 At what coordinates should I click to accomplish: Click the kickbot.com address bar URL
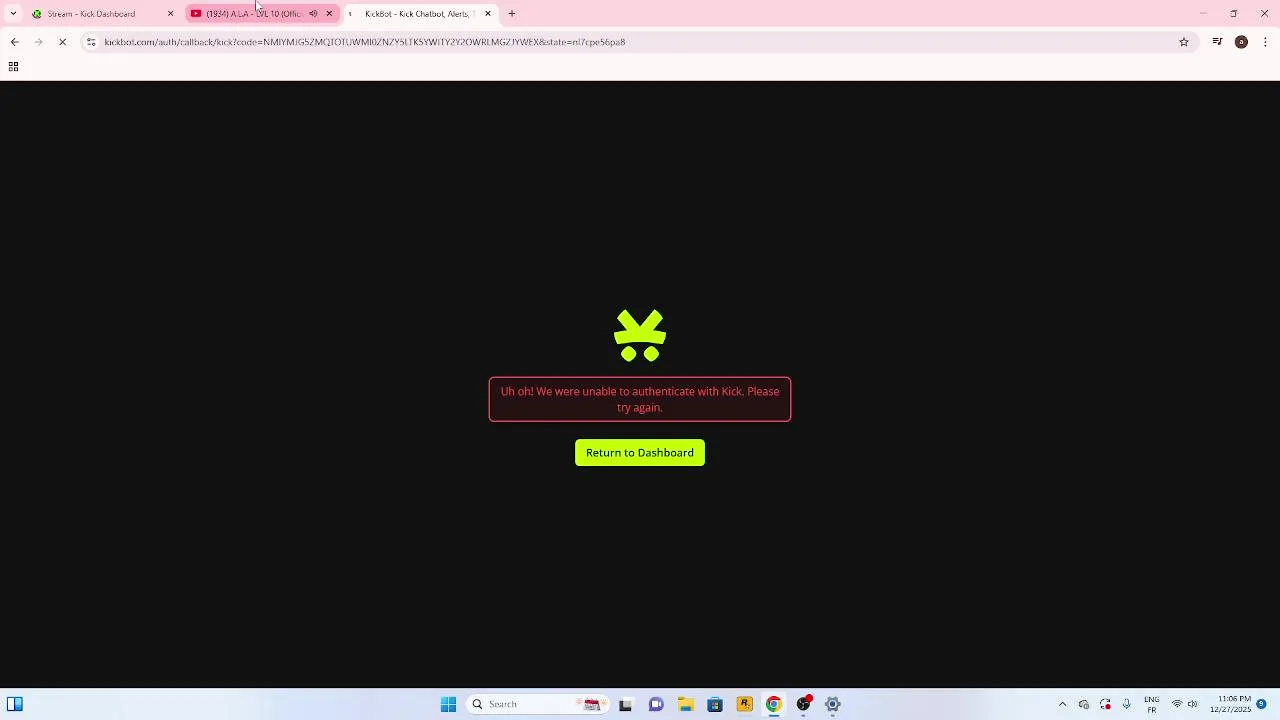365,42
